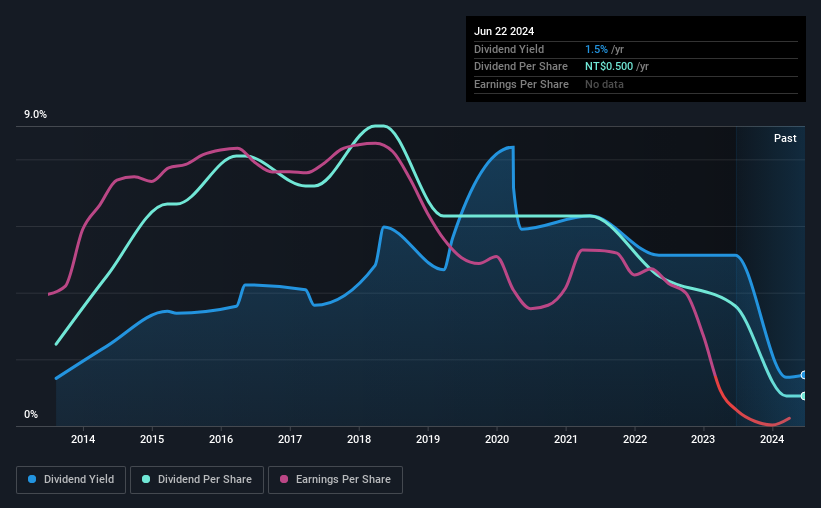Click the 9.0% y-axis label
Viewport: 821px width, 508px height.
(x=35, y=114)
